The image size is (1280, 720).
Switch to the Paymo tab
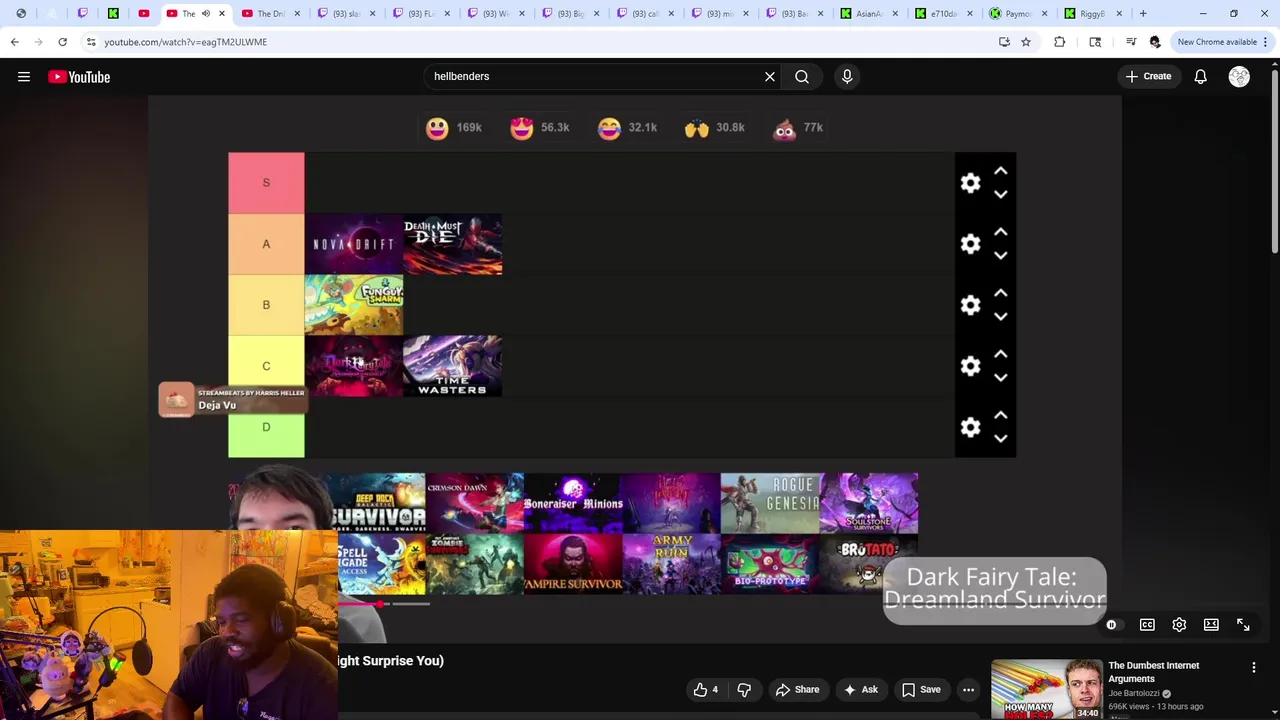pyautogui.click(x=1019, y=14)
